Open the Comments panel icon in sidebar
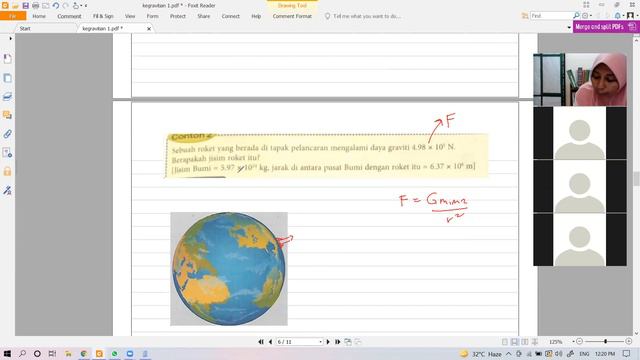 [x=7, y=115]
